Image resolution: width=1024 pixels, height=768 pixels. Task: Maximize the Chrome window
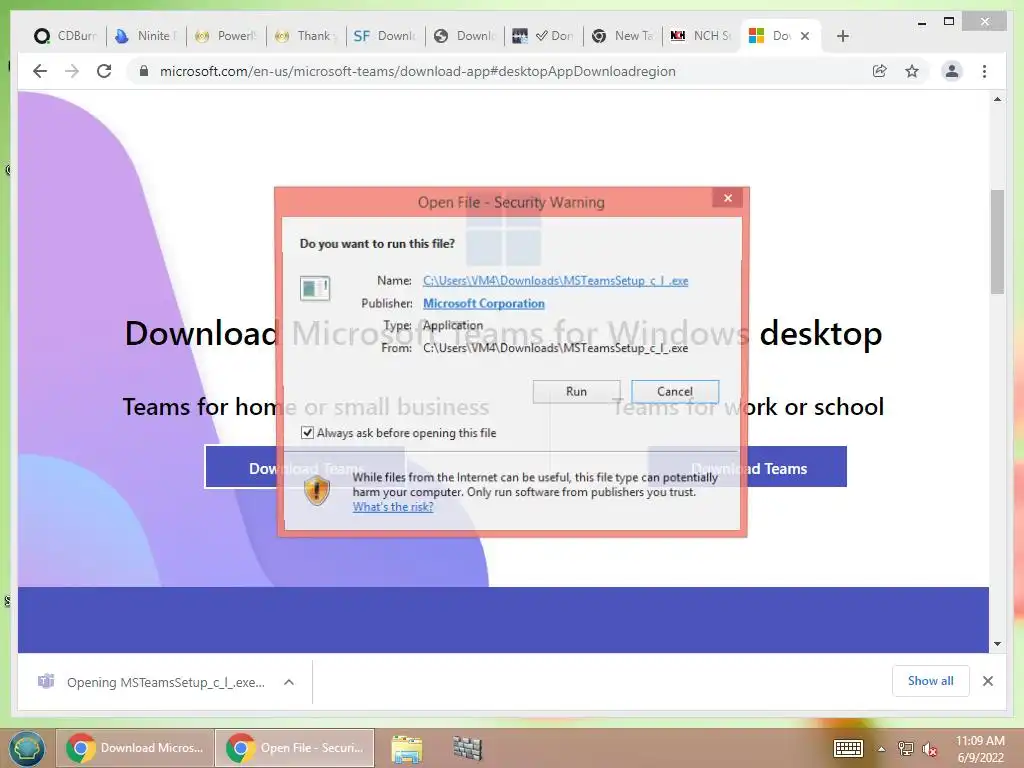tap(949, 22)
